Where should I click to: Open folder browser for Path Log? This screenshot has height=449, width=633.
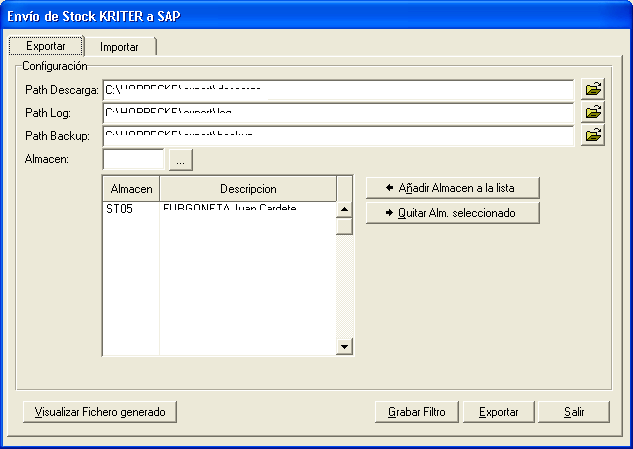click(x=593, y=112)
